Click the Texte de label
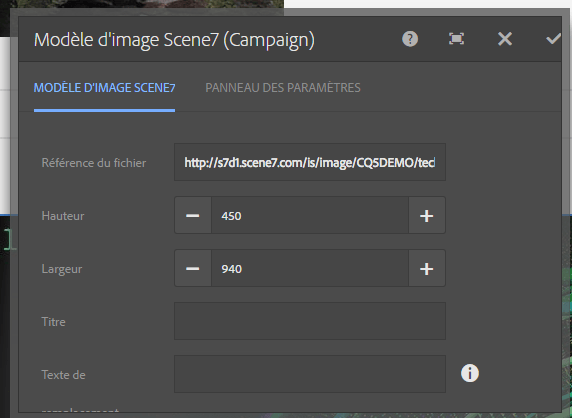572x418 pixels. [x=63, y=375]
